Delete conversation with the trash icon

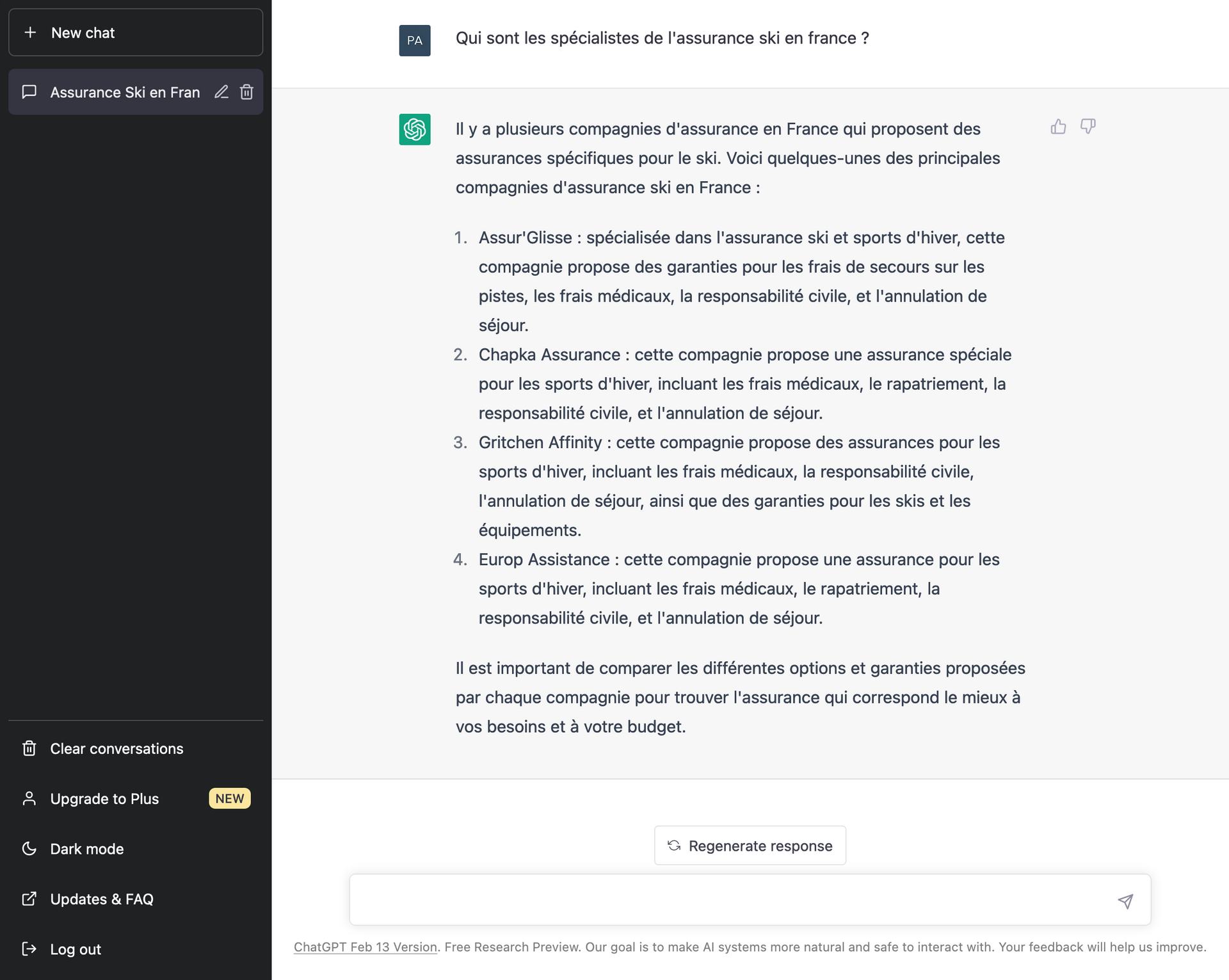pyautogui.click(x=246, y=92)
